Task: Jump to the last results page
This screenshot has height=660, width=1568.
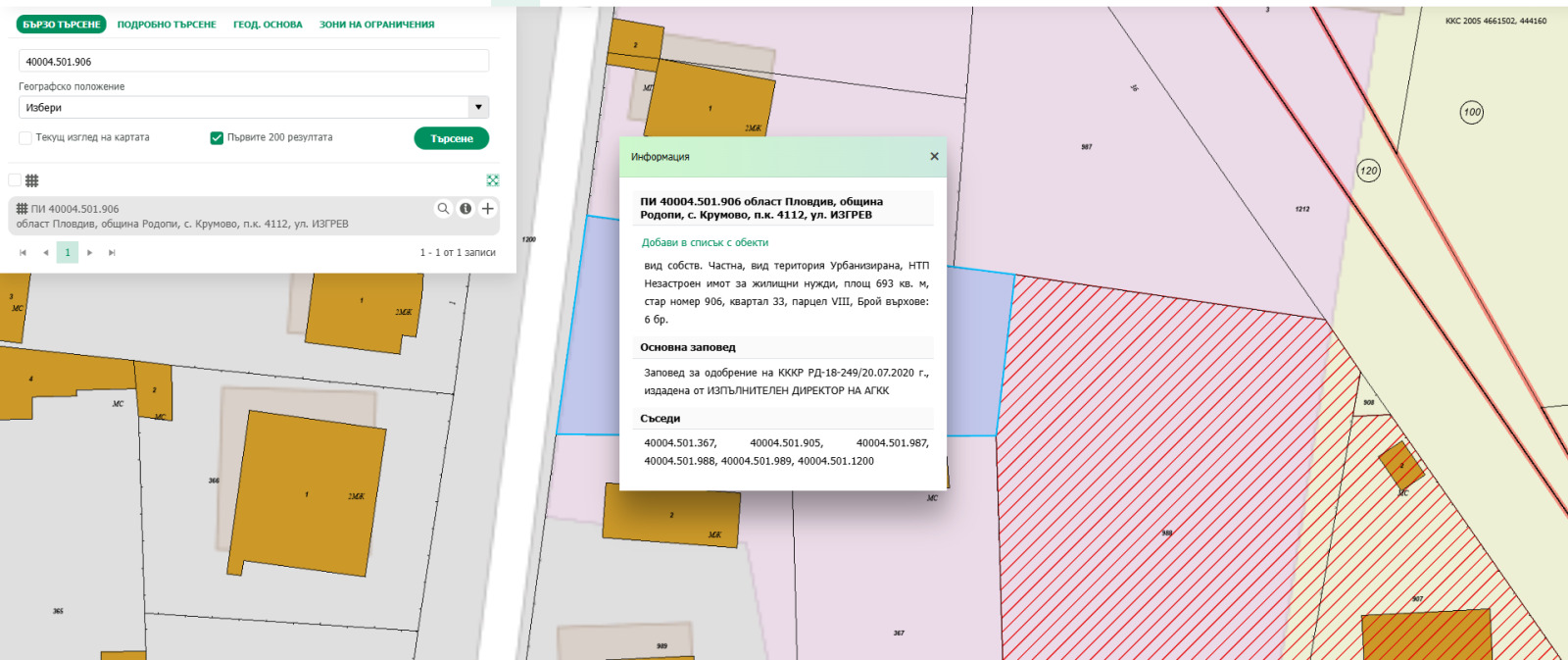Action: click(x=112, y=253)
